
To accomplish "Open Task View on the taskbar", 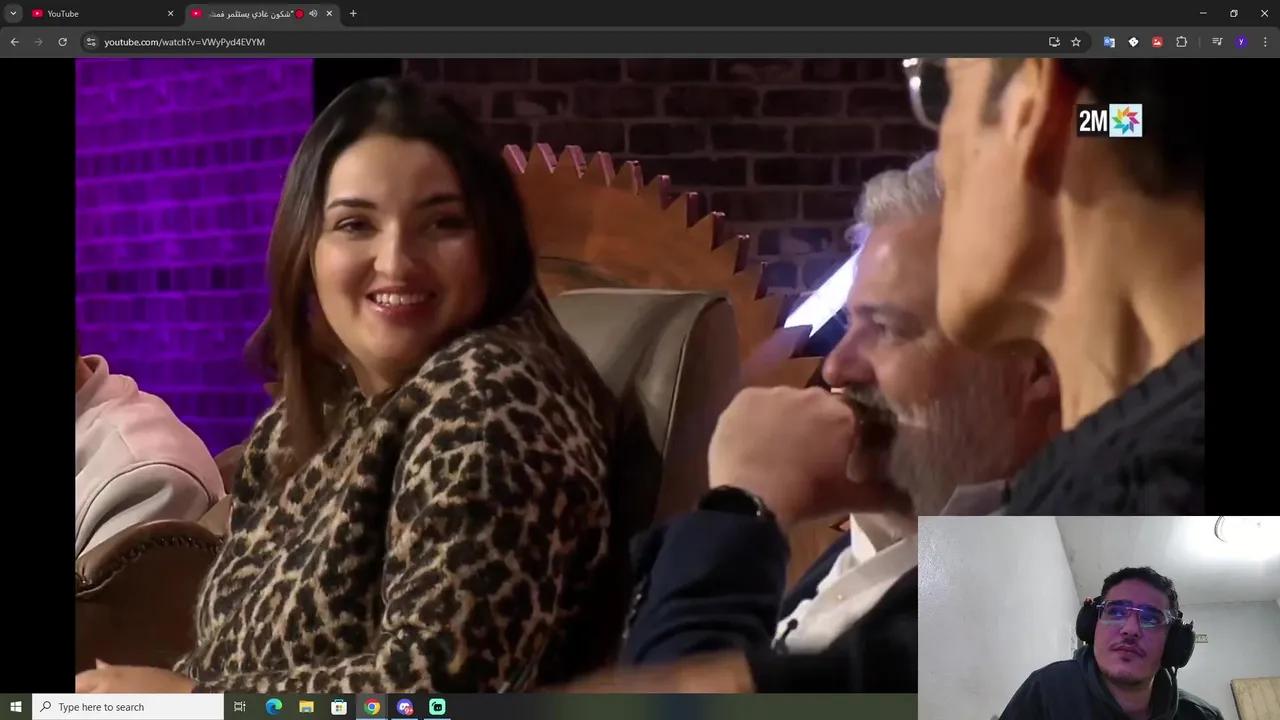I will point(240,707).
